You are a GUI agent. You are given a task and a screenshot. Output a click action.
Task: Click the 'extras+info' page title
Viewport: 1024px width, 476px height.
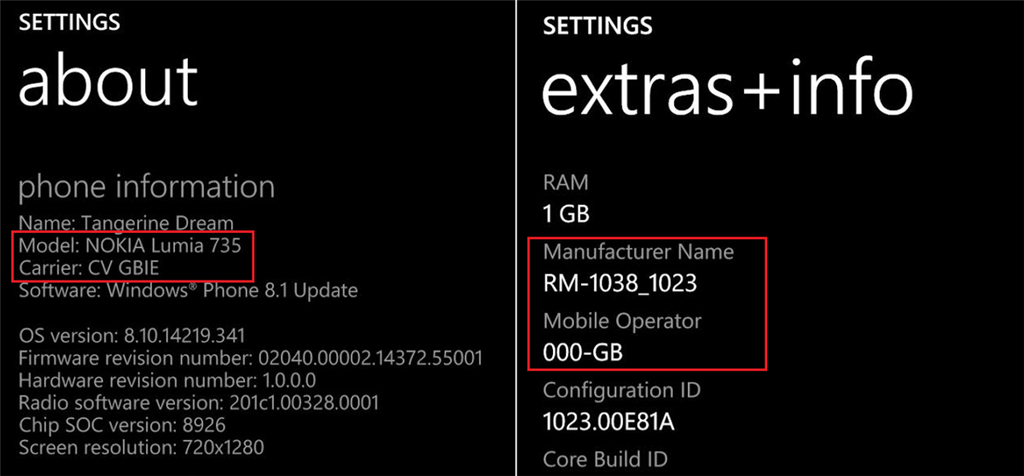coord(727,86)
